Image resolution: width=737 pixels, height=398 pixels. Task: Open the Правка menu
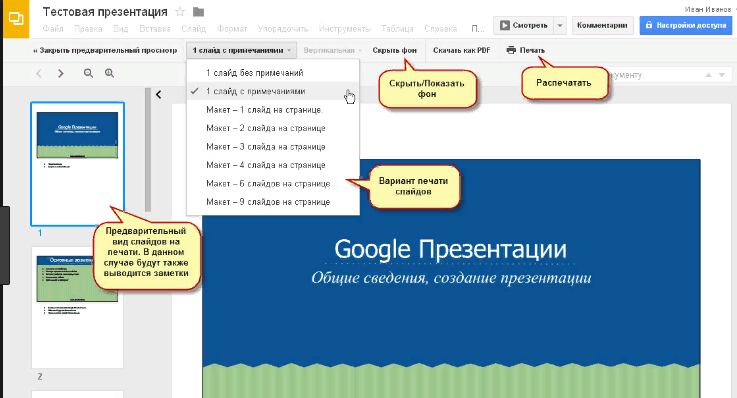coord(88,29)
